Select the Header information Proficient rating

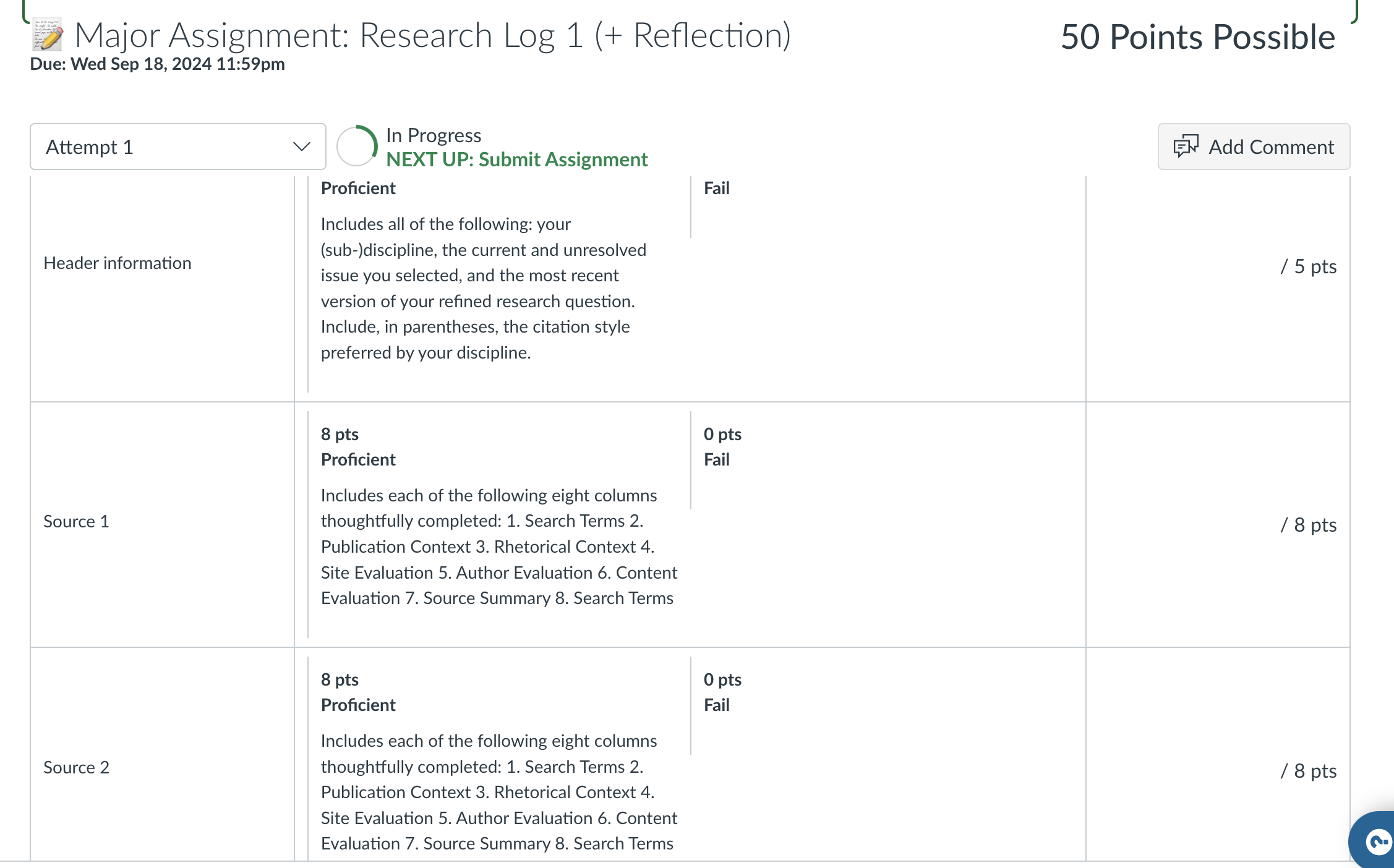click(499, 283)
